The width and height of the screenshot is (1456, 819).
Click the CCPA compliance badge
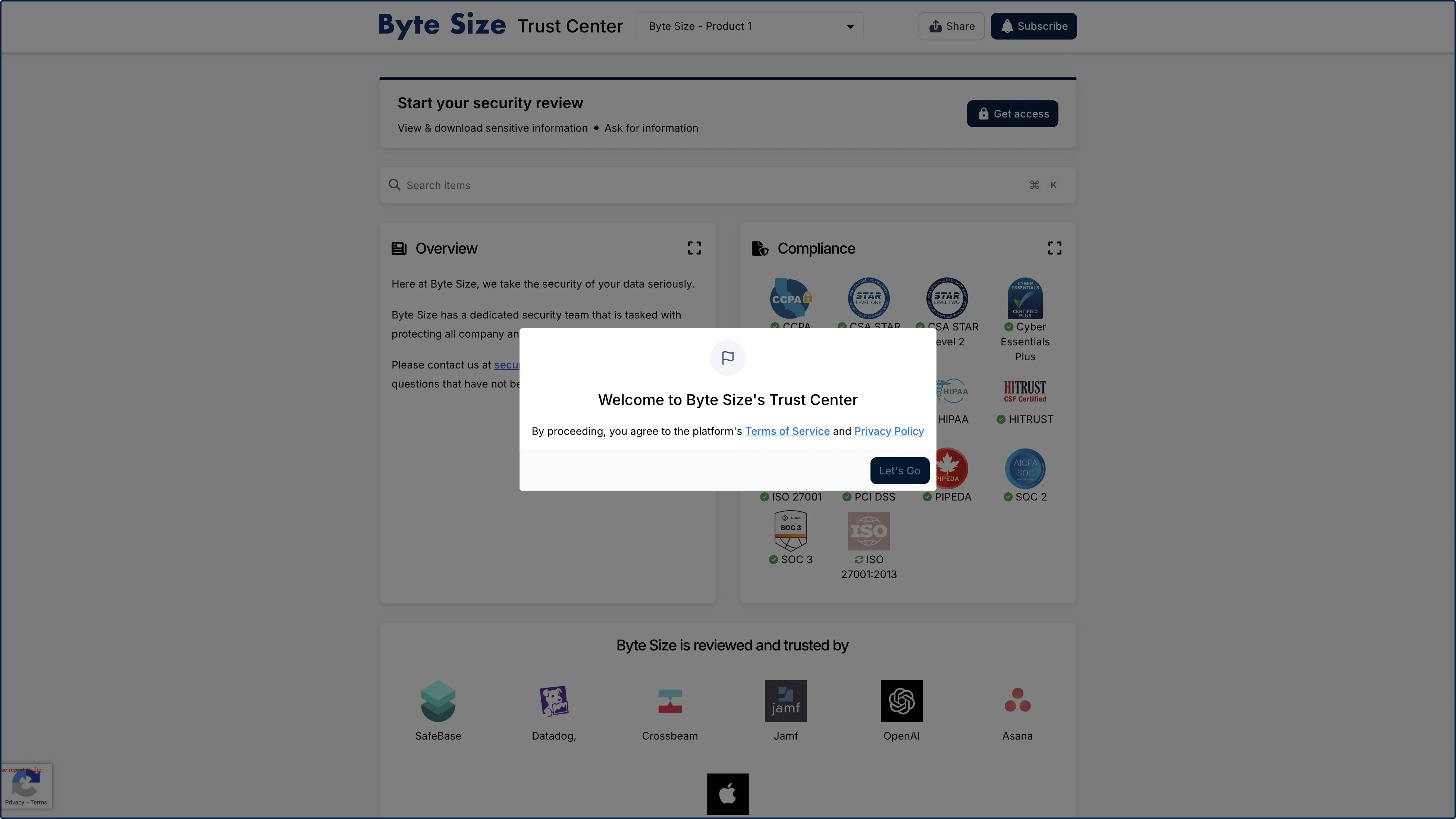pos(790,298)
